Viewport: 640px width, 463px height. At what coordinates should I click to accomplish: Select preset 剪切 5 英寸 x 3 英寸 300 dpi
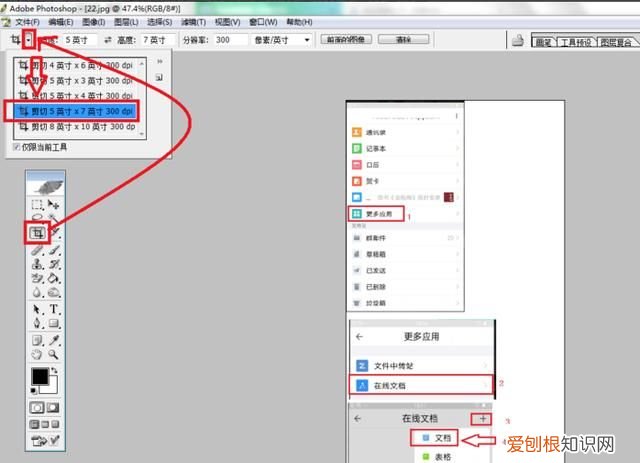click(x=76, y=81)
